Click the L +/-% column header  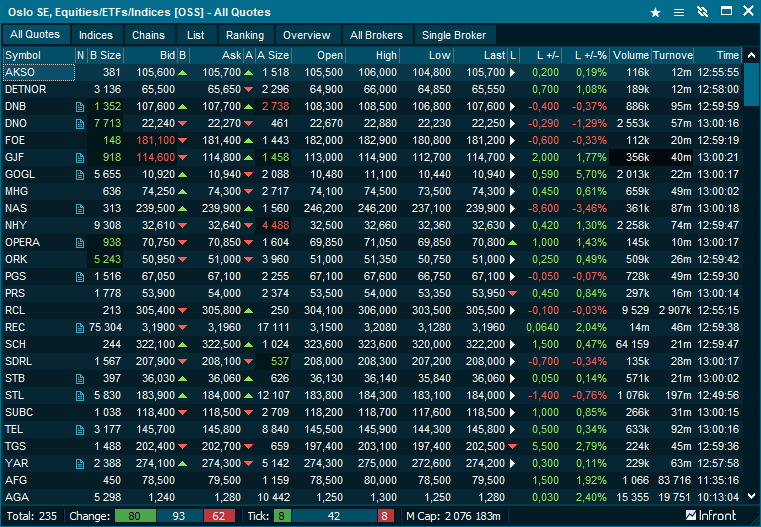[x=585, y=55]
